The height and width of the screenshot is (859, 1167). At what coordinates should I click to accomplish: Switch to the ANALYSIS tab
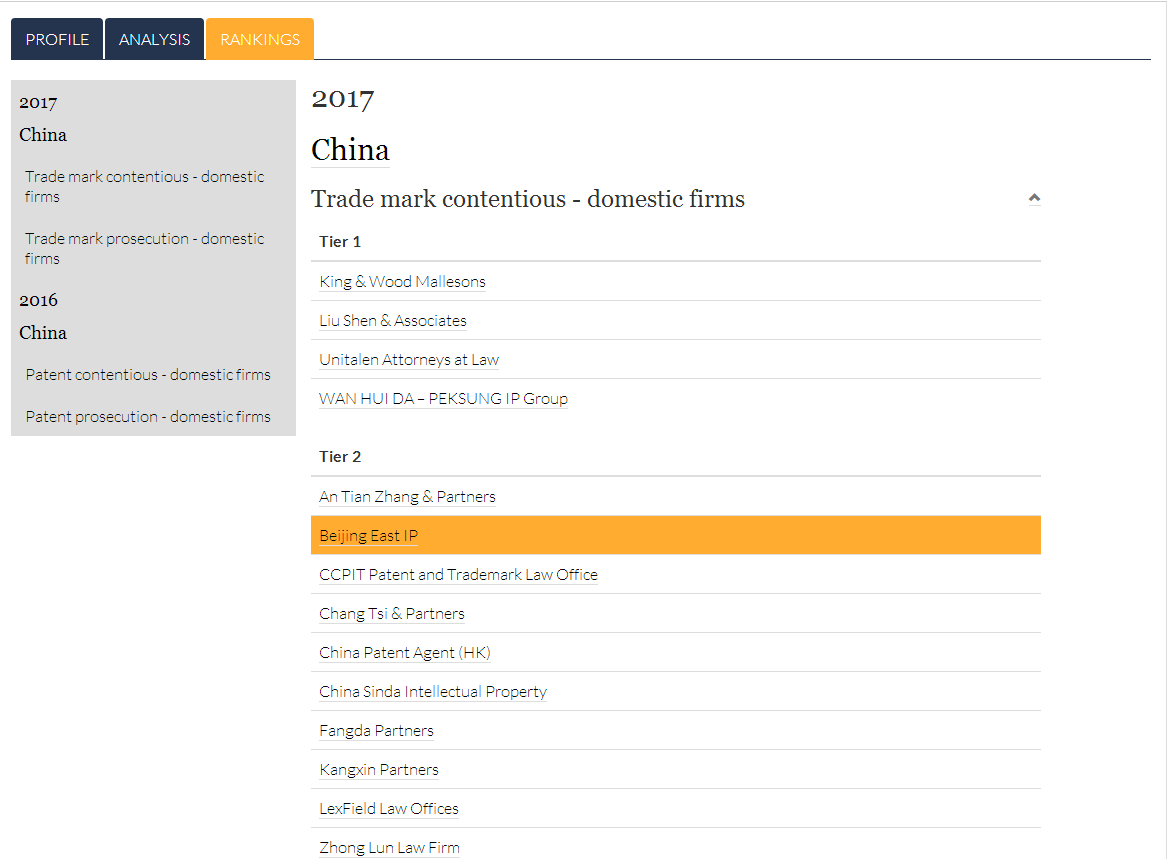154,39
